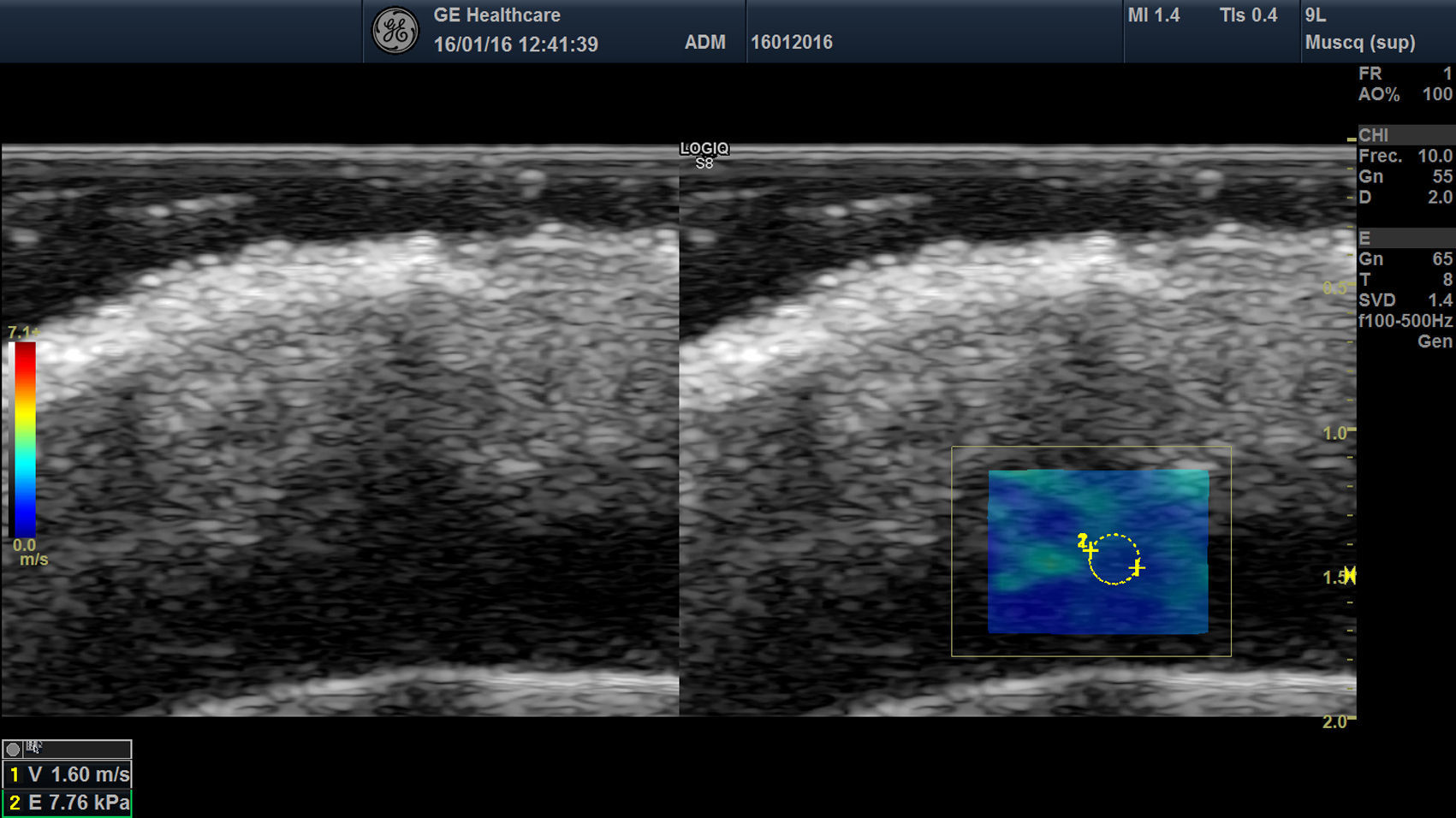Click the worksheet cursor icon in measurement box

point(33,748)
